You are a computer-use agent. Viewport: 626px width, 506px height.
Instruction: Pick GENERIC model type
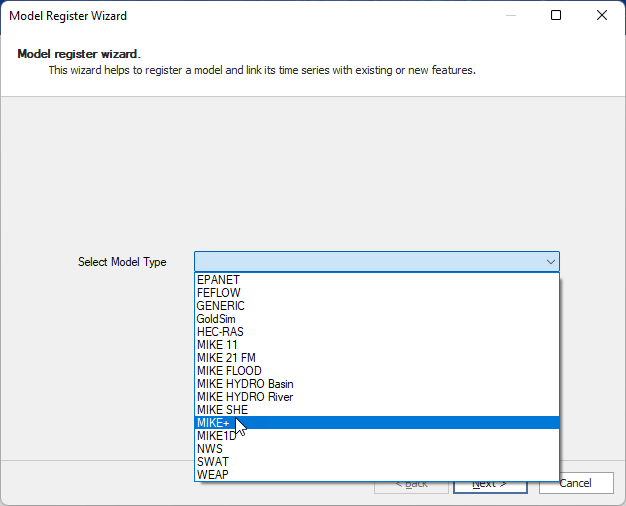[x=377, y=306]
